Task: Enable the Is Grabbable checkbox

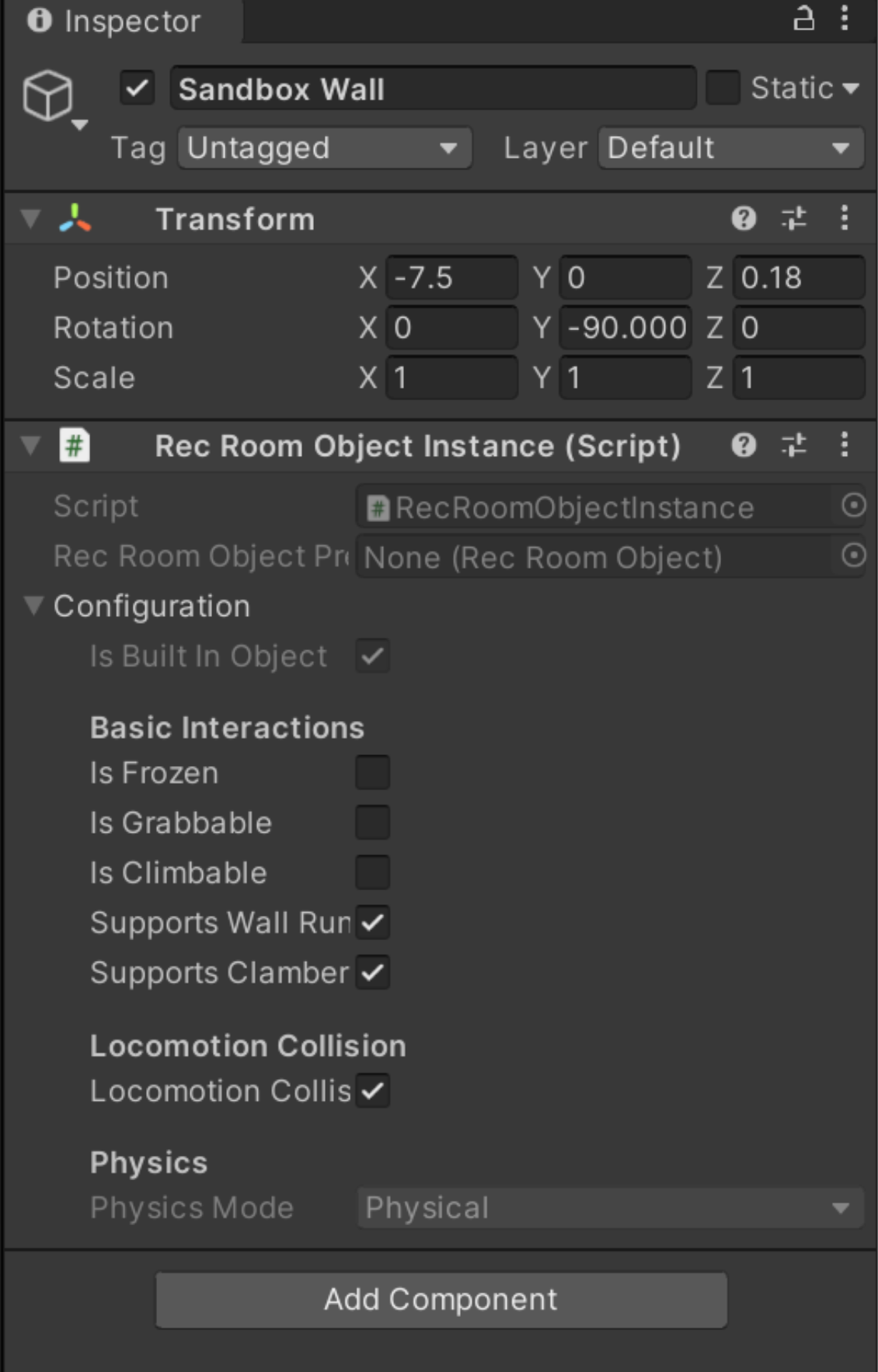Action: [372, 823]
